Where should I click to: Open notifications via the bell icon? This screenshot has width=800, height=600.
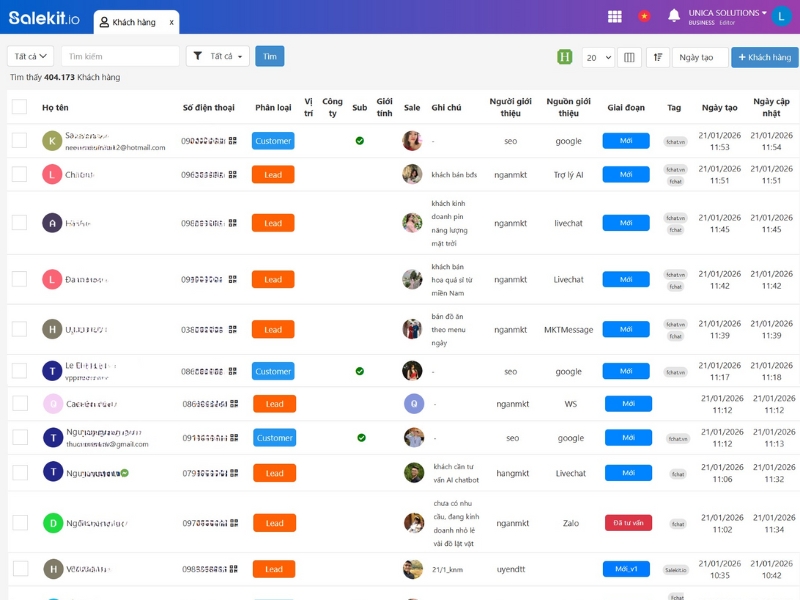tap(675, 14)
